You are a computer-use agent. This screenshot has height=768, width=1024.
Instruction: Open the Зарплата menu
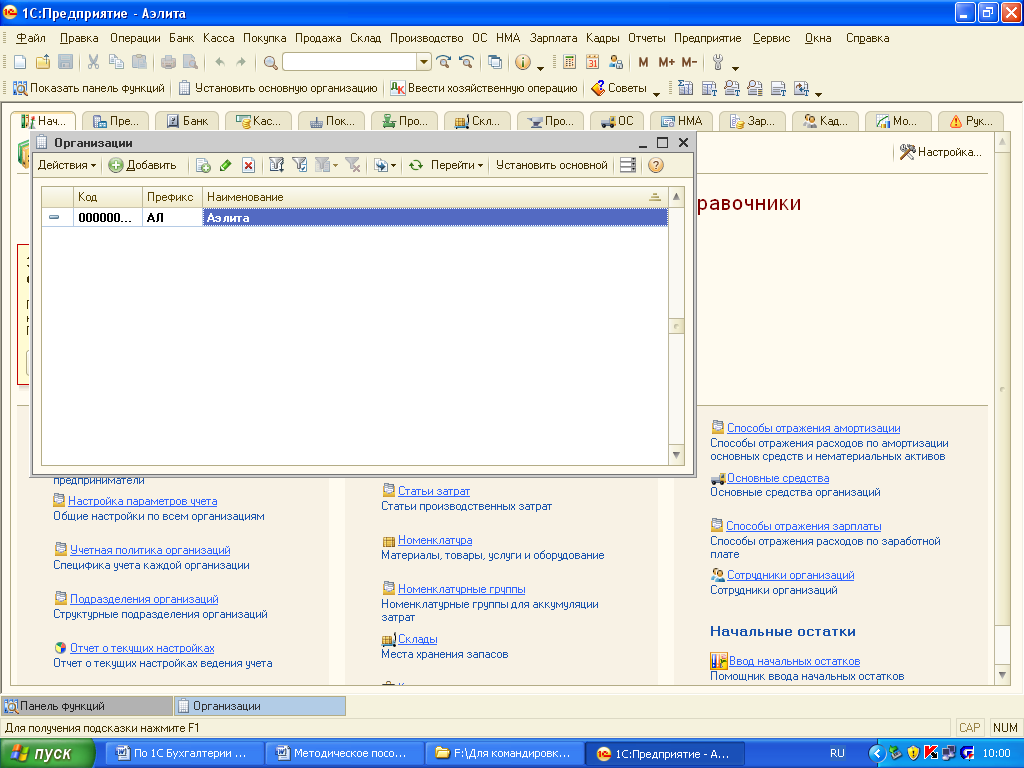(553, 38)
